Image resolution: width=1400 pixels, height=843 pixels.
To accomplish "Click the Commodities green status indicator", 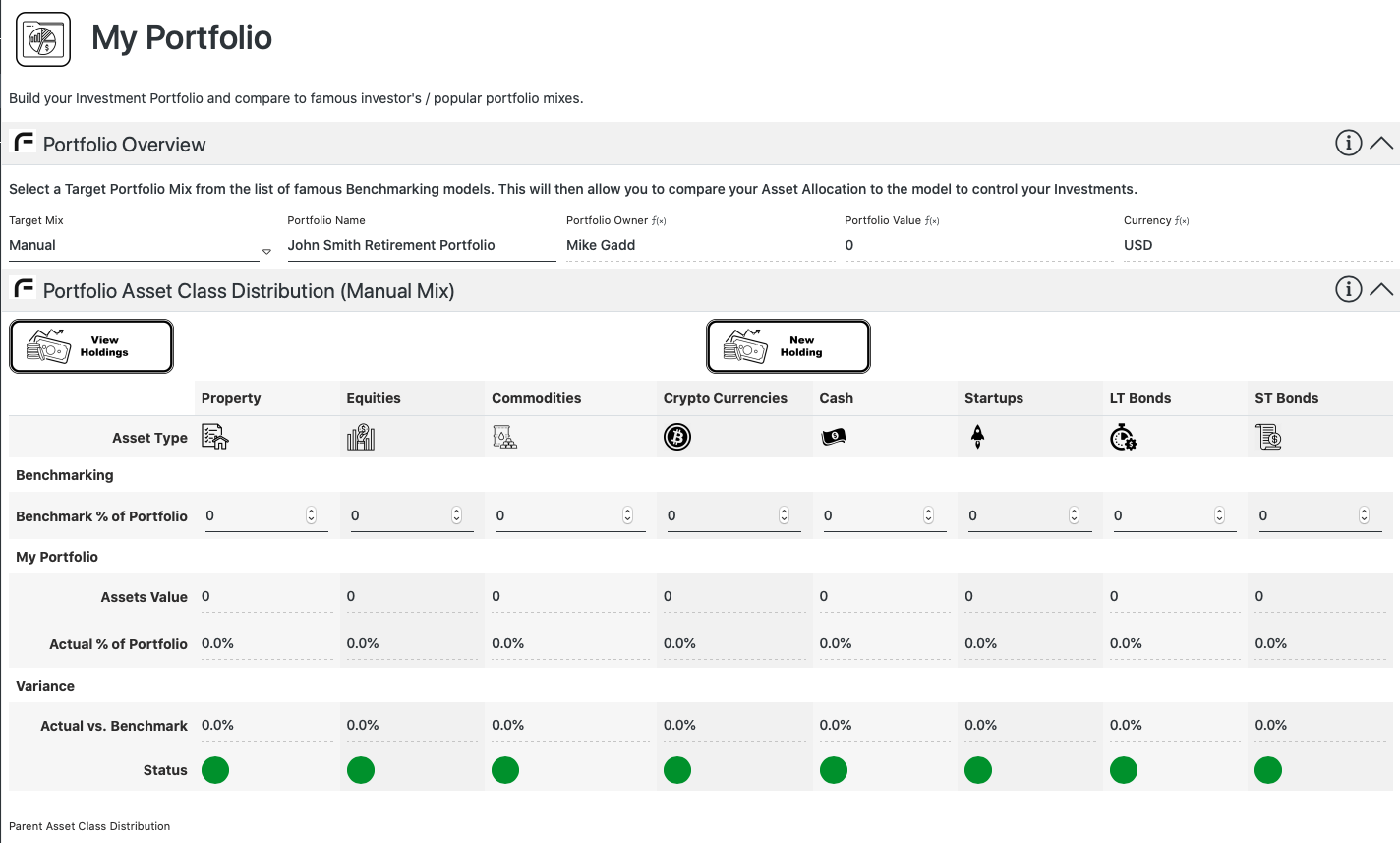I will click(x=505, y=770).
